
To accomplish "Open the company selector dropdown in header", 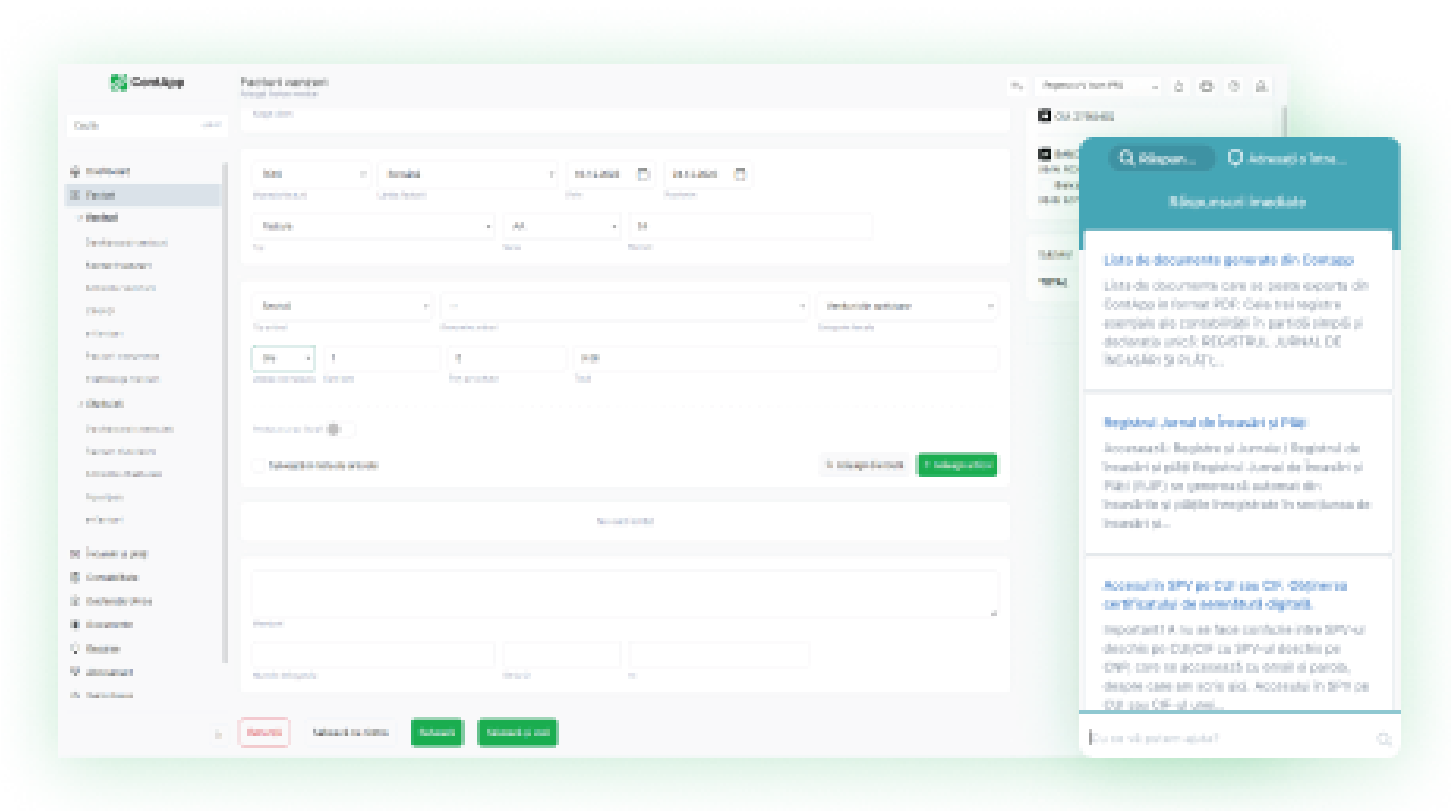I will point(1098,87).
